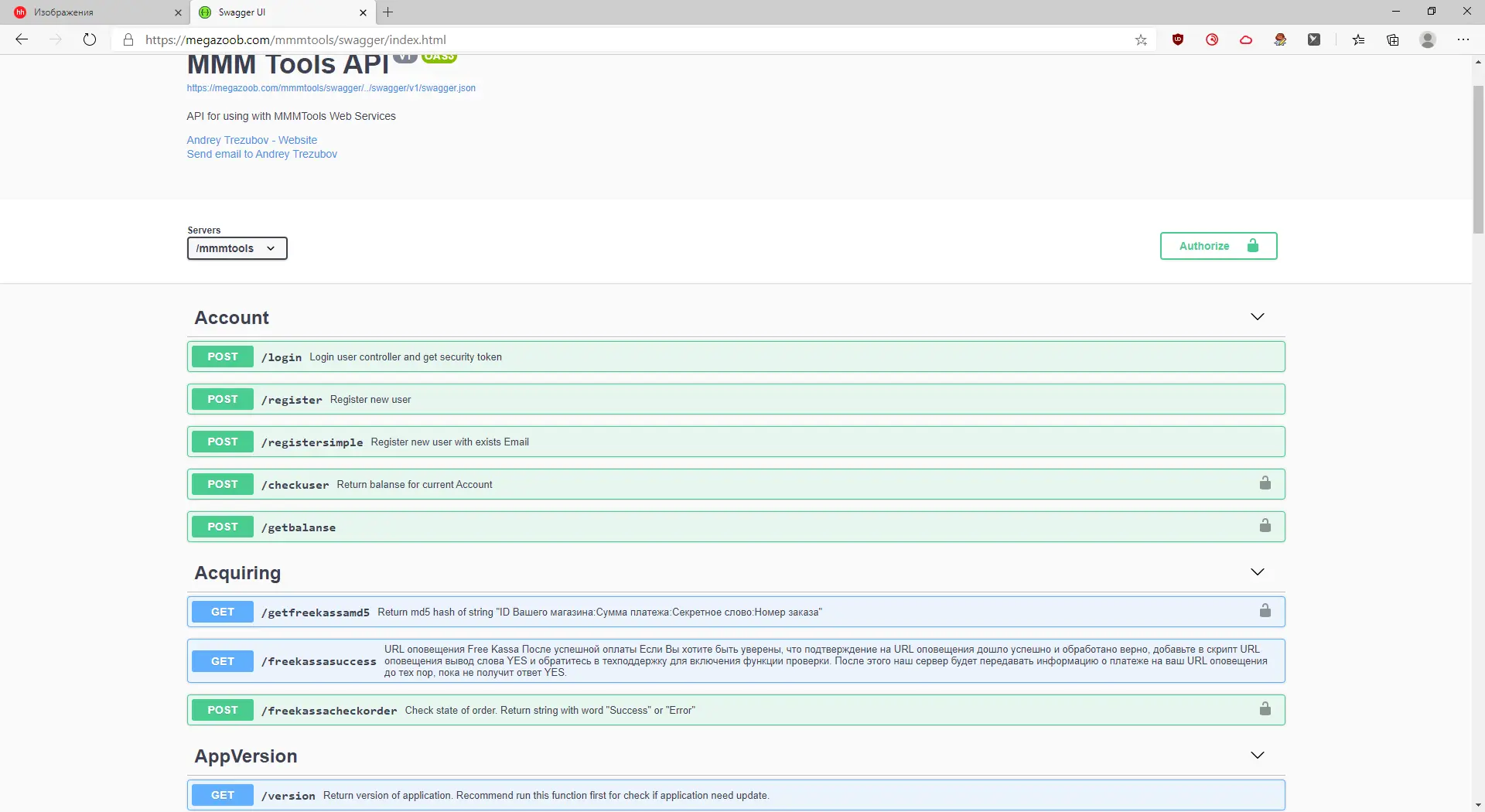This screenshot has width=1485, height=812.
Task: Go back to the previous page
Action: tap(22, 39)
